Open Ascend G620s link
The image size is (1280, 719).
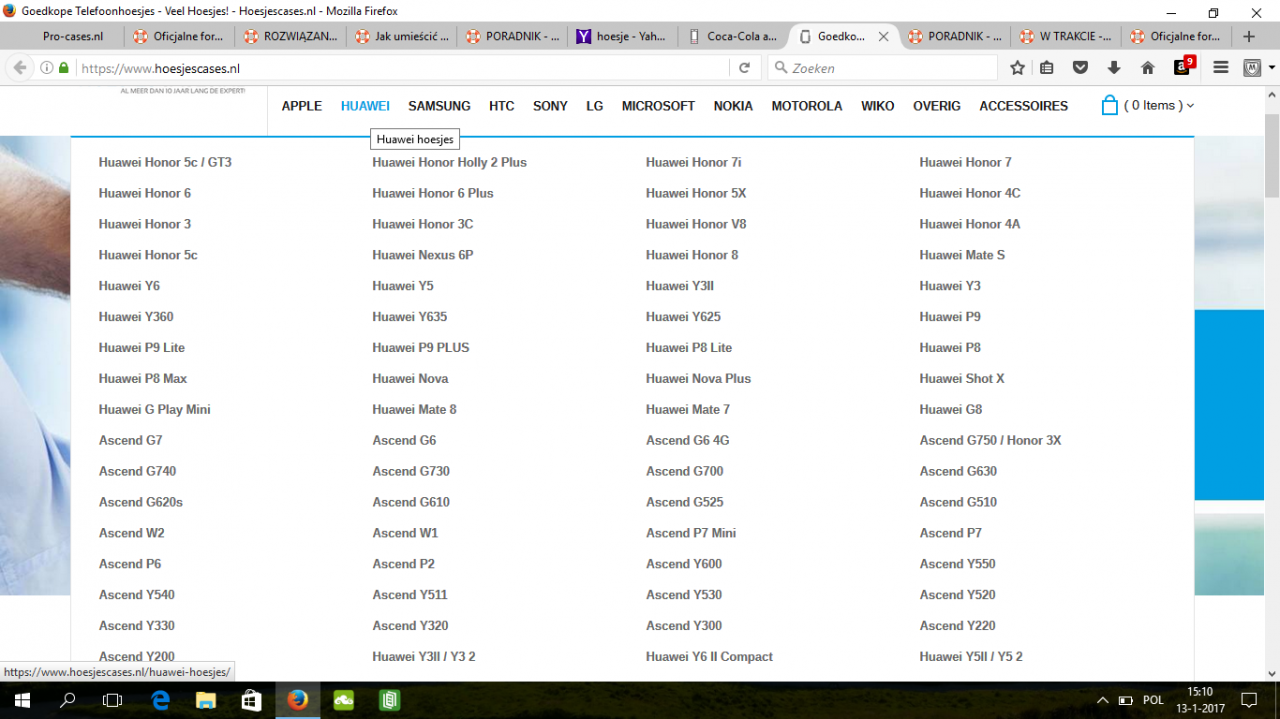coord(141,503)
